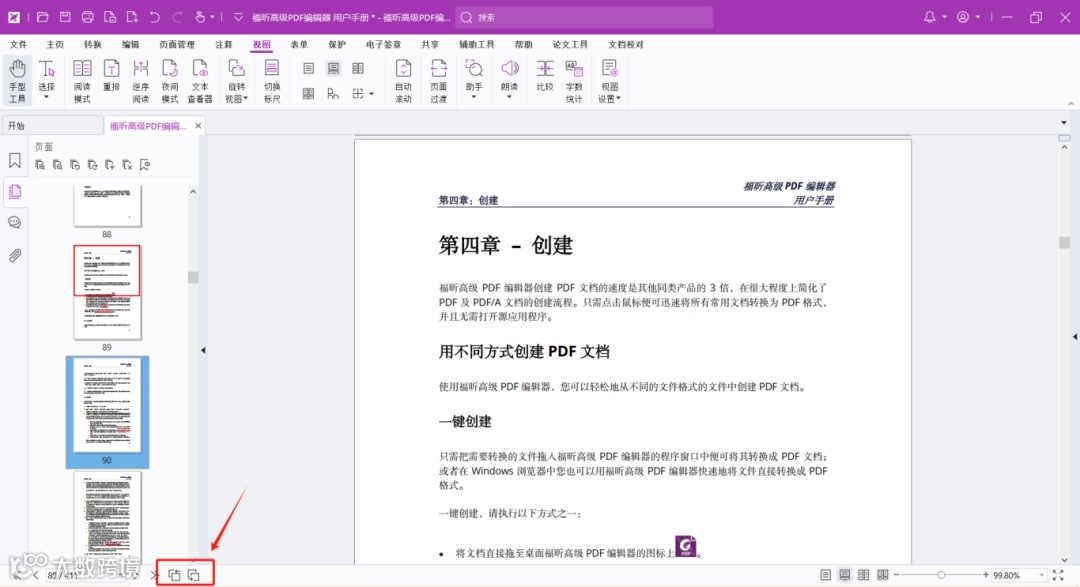Click the zoom out minus button
The width and height of the screenshot is (1080, 587).
click(x=896, y=575)
